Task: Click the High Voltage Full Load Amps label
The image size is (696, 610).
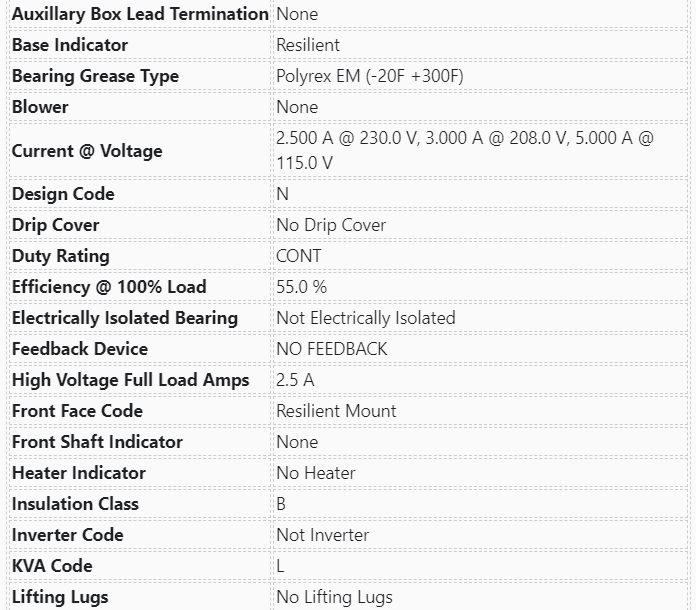Action: 131,380
